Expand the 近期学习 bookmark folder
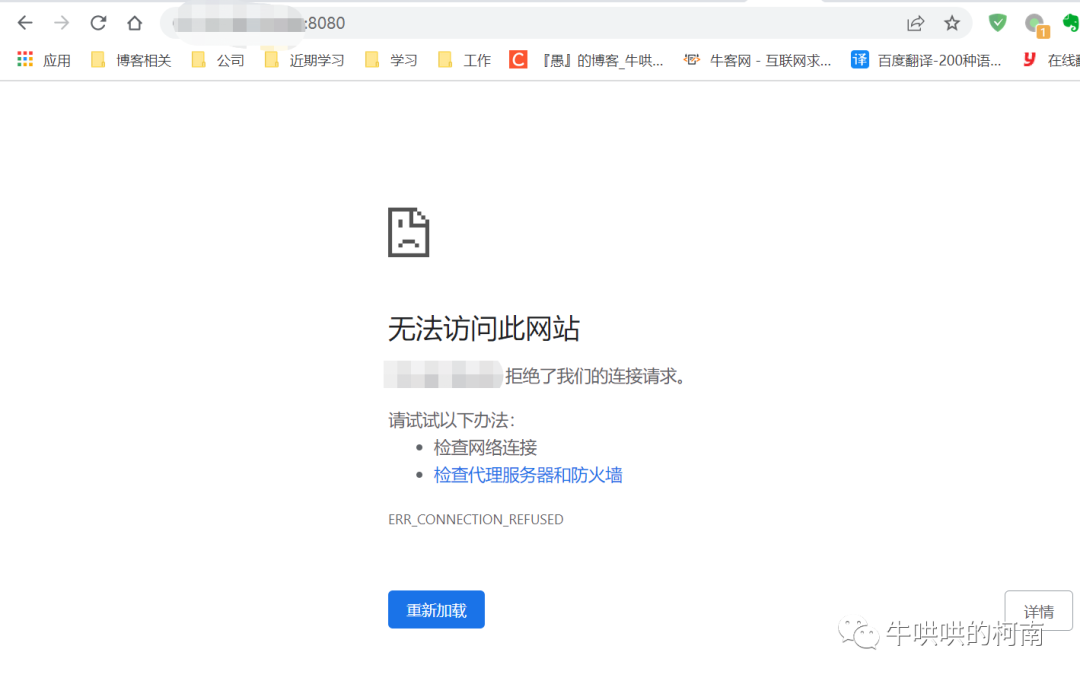 pos(304,60)
